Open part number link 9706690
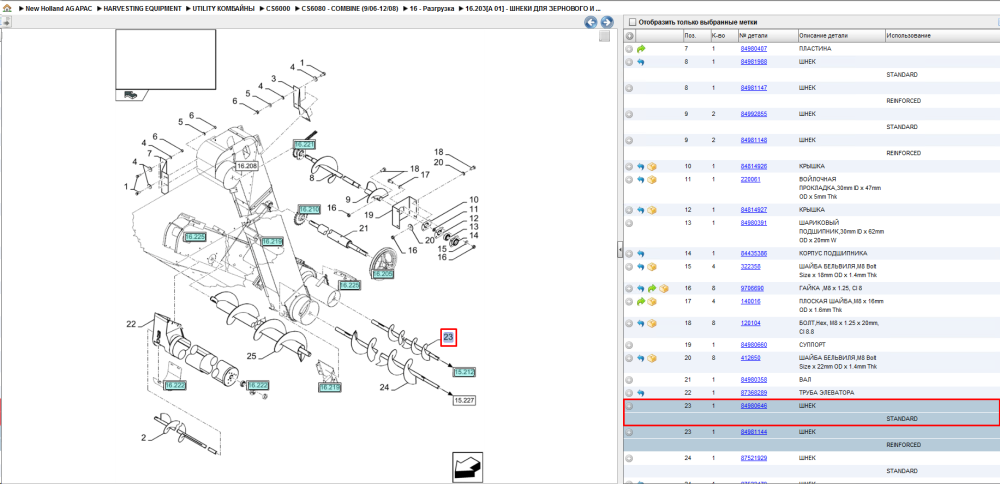The width and height of the screenshot is (1000, 484). (x=752, y=288)
